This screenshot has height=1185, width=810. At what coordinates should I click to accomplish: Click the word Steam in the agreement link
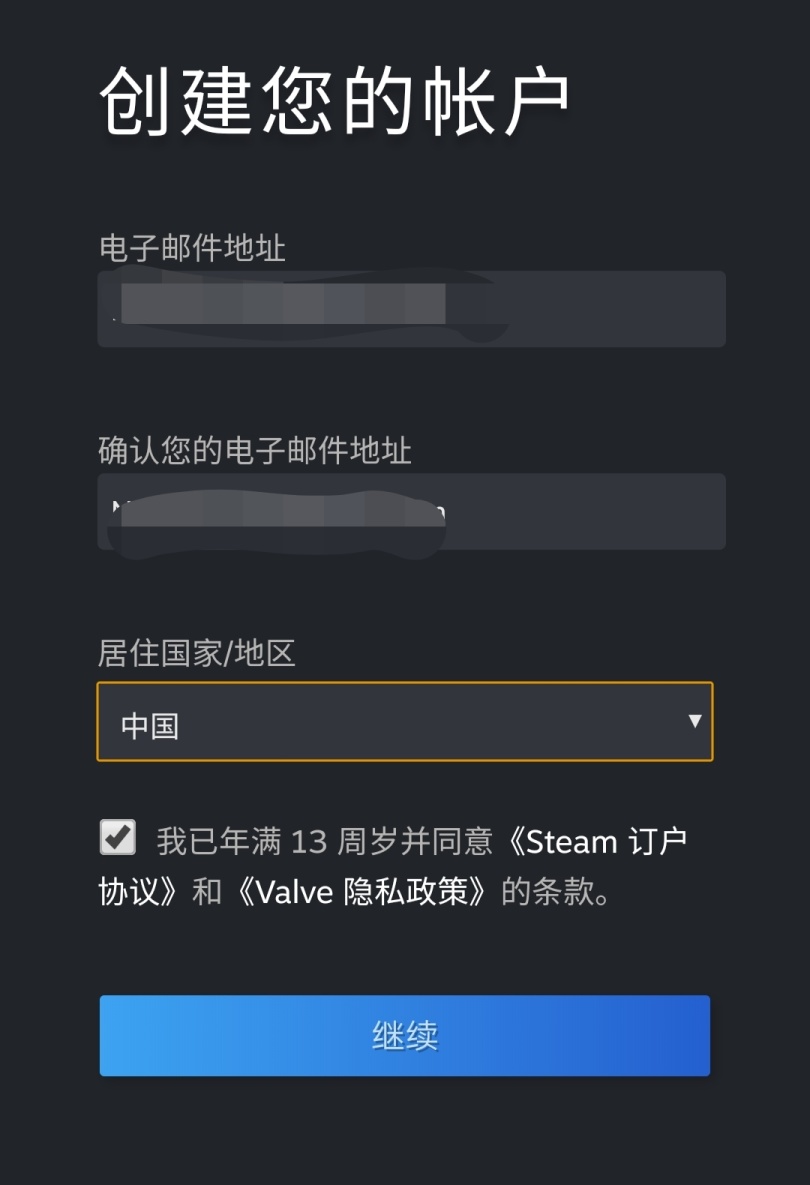pyautogui.click(x=571, y=843)
